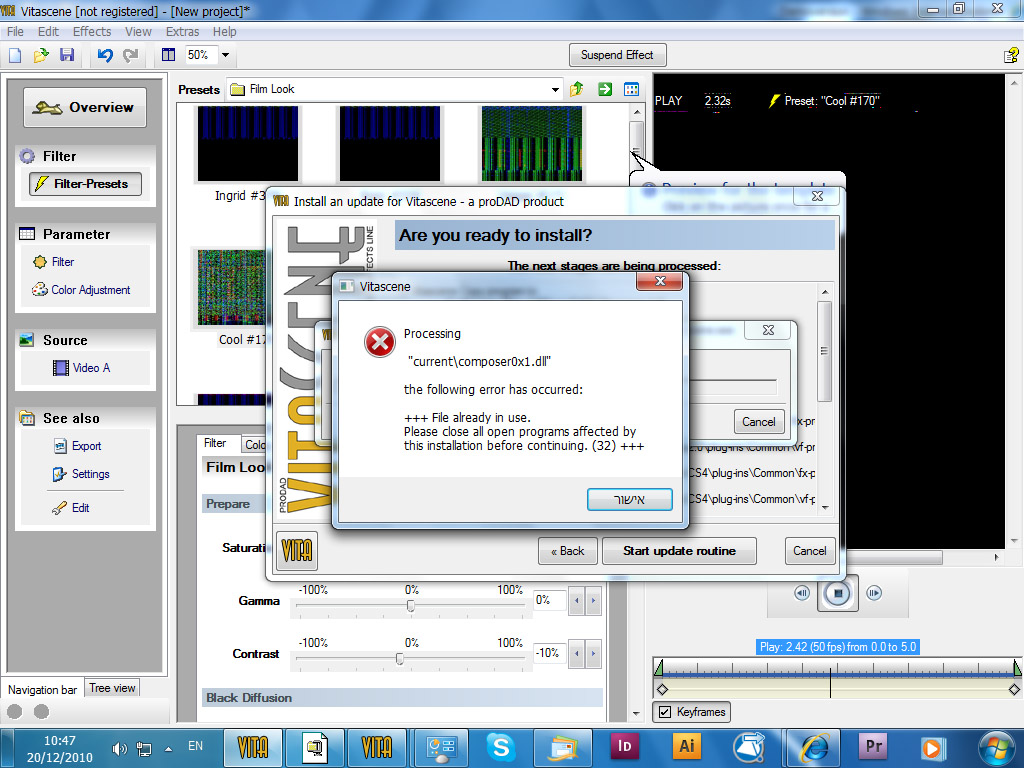Click the Overview button
Screen dimensions: 1024x768
coord(85,107)
